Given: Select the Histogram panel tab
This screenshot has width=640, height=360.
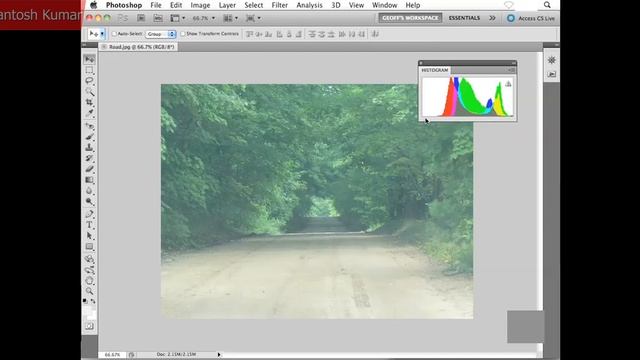Looking at the screenshot, I should 435,70.
